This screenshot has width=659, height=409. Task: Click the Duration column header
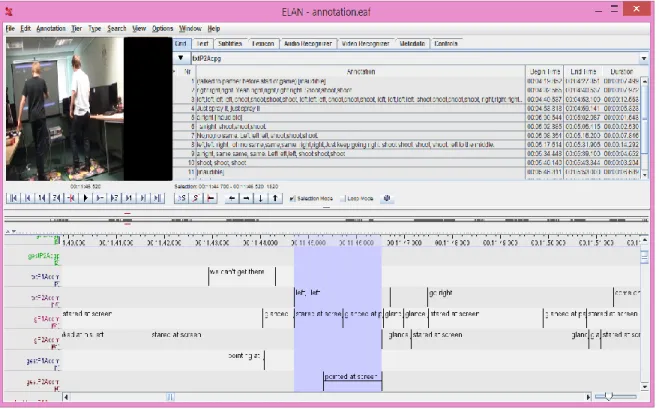coord(621,71)
